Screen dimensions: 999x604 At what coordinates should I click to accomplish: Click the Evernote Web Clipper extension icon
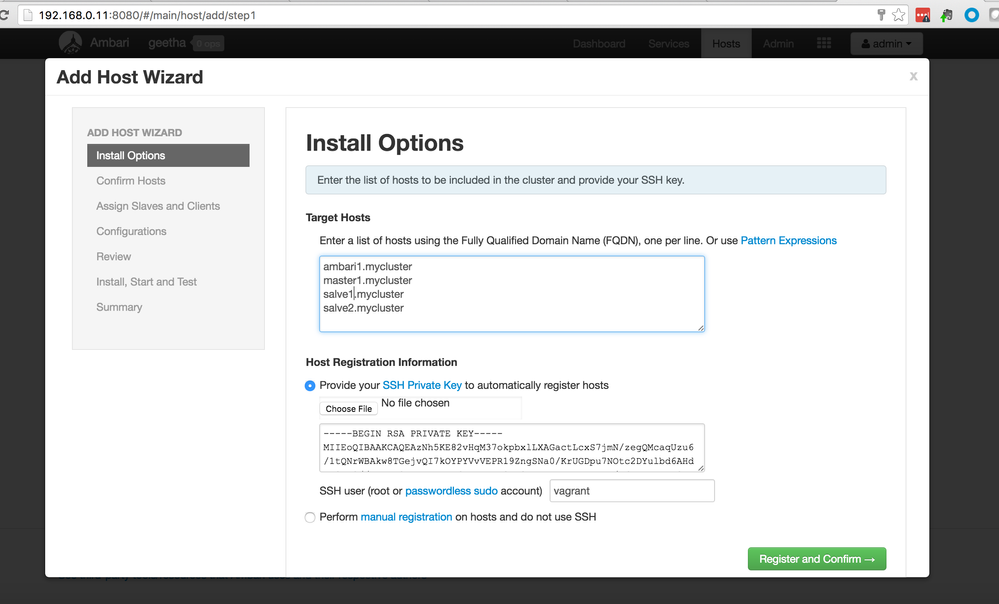coord(945,14)
